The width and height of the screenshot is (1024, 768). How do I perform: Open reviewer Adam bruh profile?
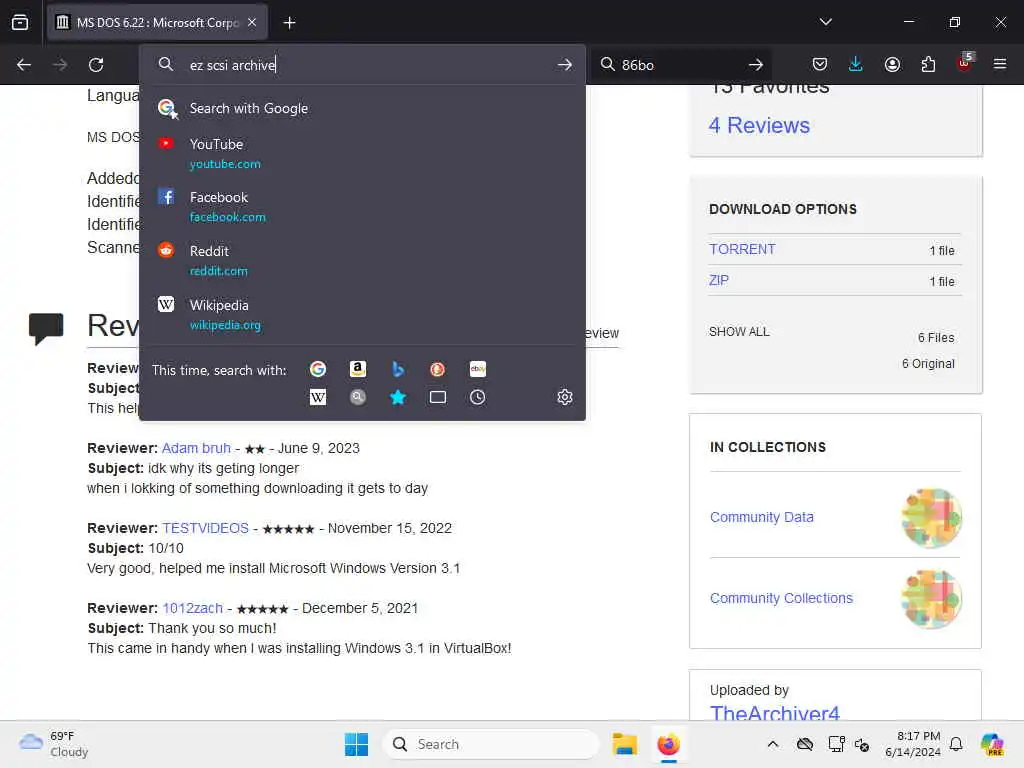196,448
